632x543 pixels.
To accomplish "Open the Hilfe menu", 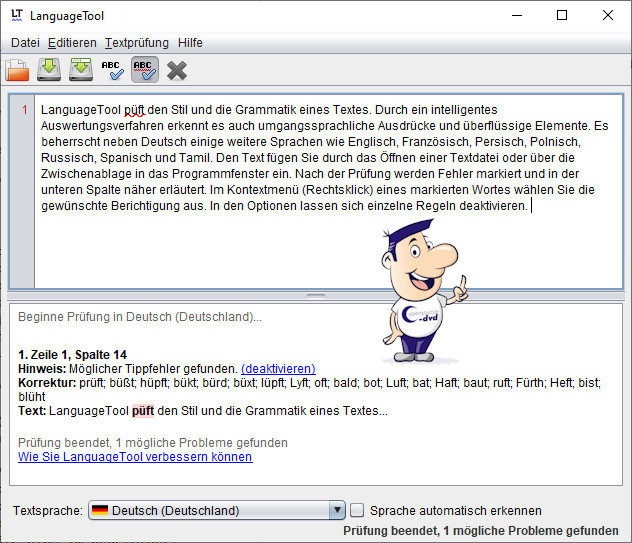I will tap(190, 43).
